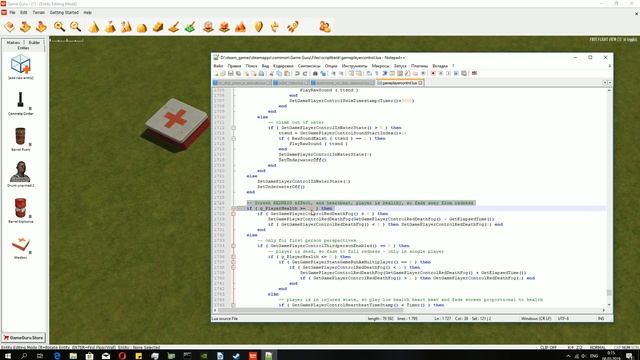The width and height of the screenshot is (640, 360).
Task: Click the Zoom In magnifier in GameGuru toolbar
Action: click(60, 27)
